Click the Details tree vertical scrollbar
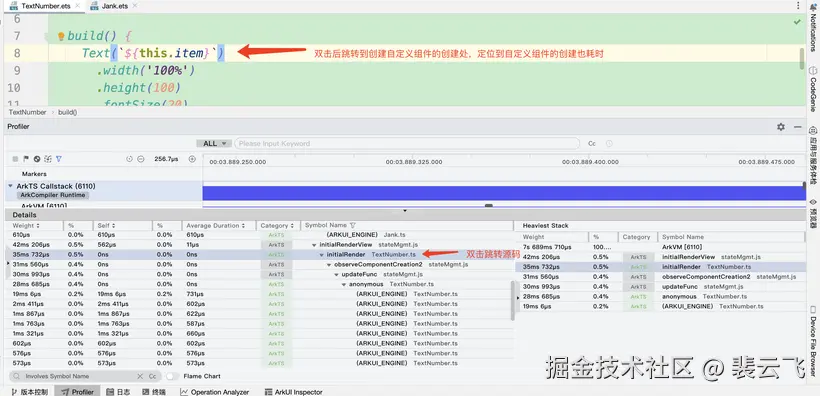 tap(513, 301)
